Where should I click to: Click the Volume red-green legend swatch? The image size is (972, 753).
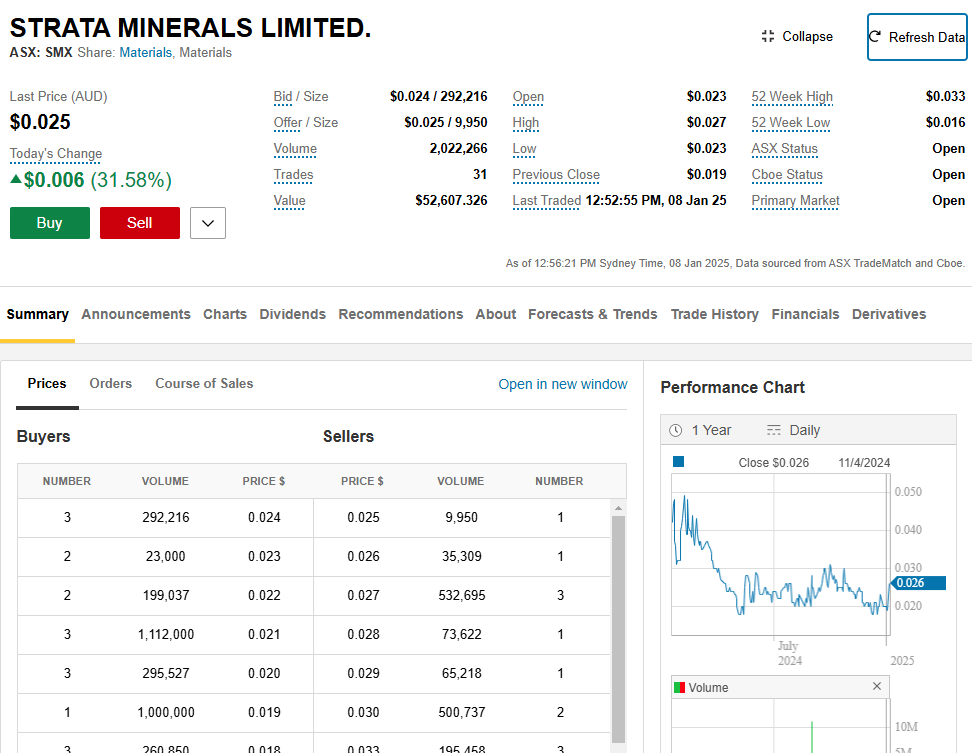679,687
